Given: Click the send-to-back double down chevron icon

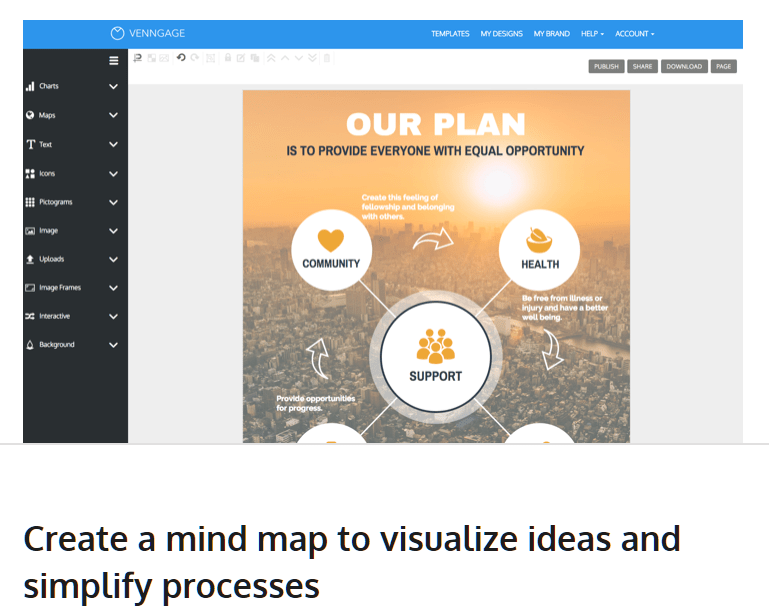Looking at the screenshot, I should [313, 58].
